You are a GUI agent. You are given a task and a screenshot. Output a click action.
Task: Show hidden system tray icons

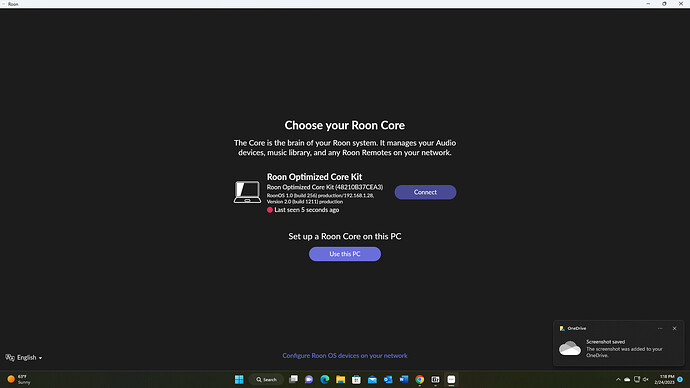[618, 379]
